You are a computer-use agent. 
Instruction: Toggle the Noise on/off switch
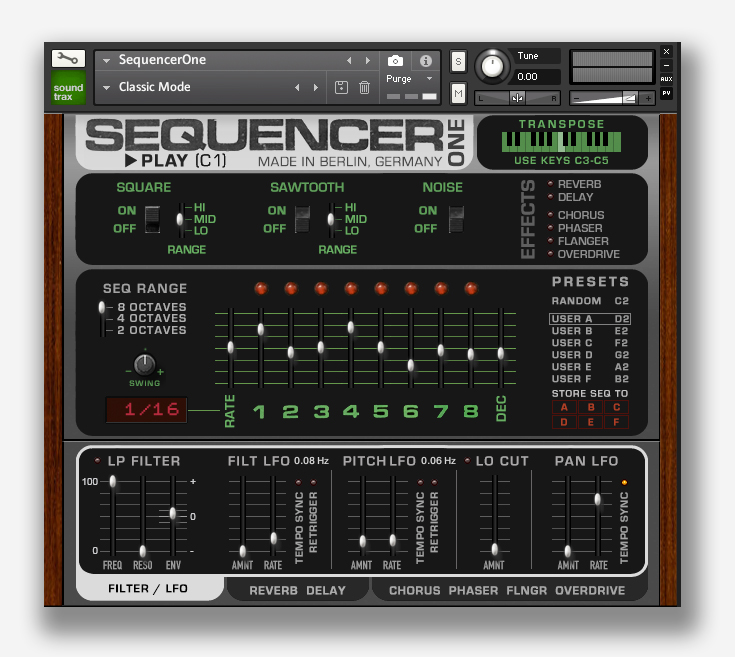456,219
